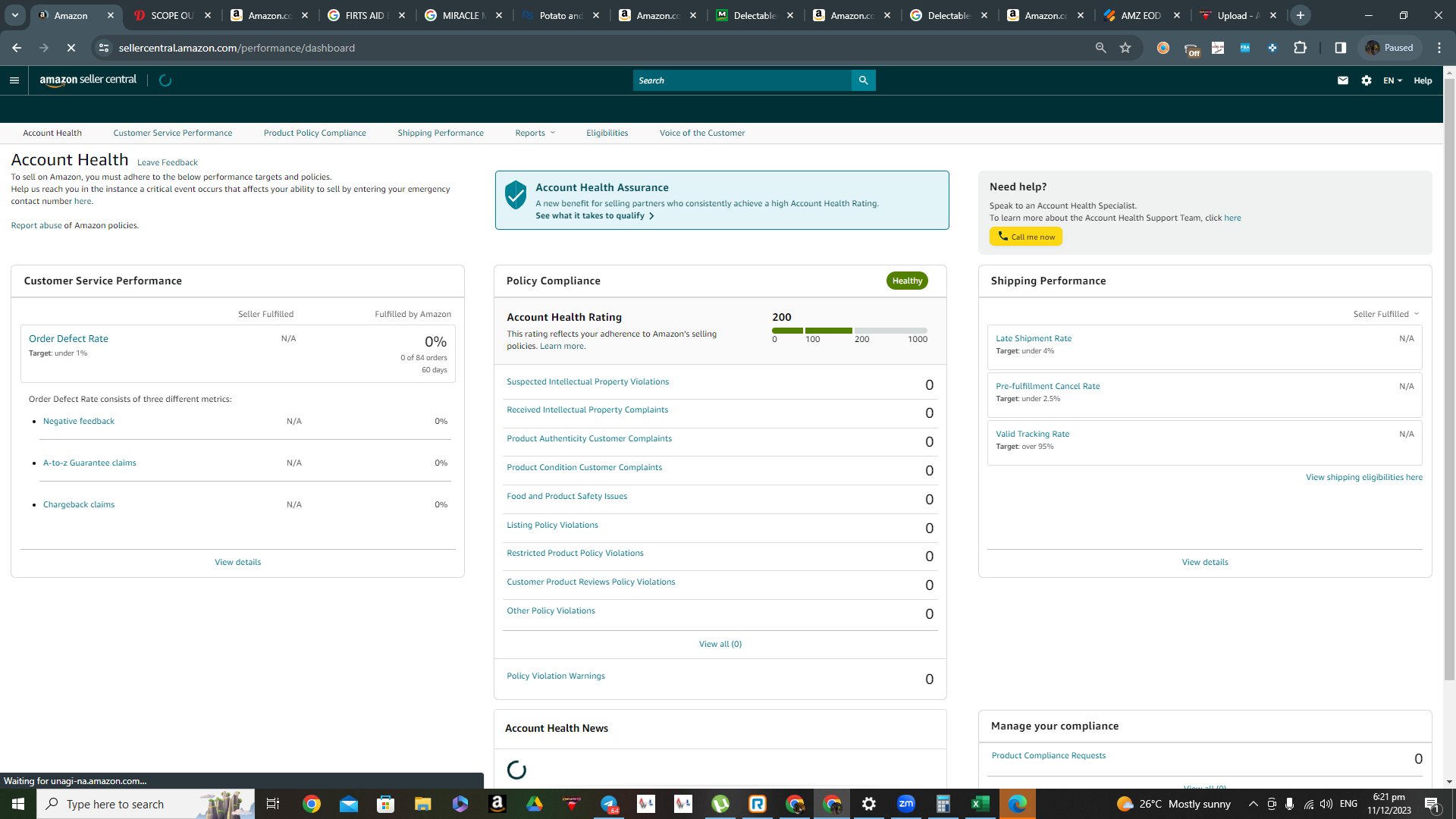Image resolution: width=1456 pixels, height=819 pixels.
Task: Click the Account Health Rating progress bar
Action: 849,331
